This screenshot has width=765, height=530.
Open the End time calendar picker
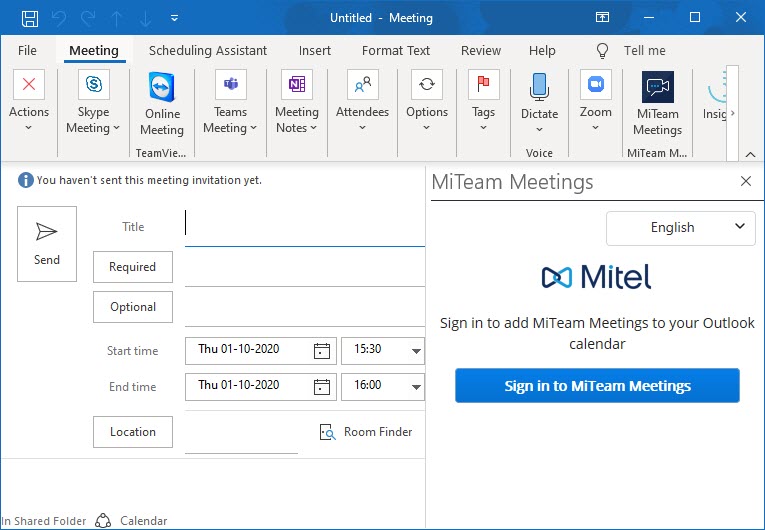(x=322, y=387)
